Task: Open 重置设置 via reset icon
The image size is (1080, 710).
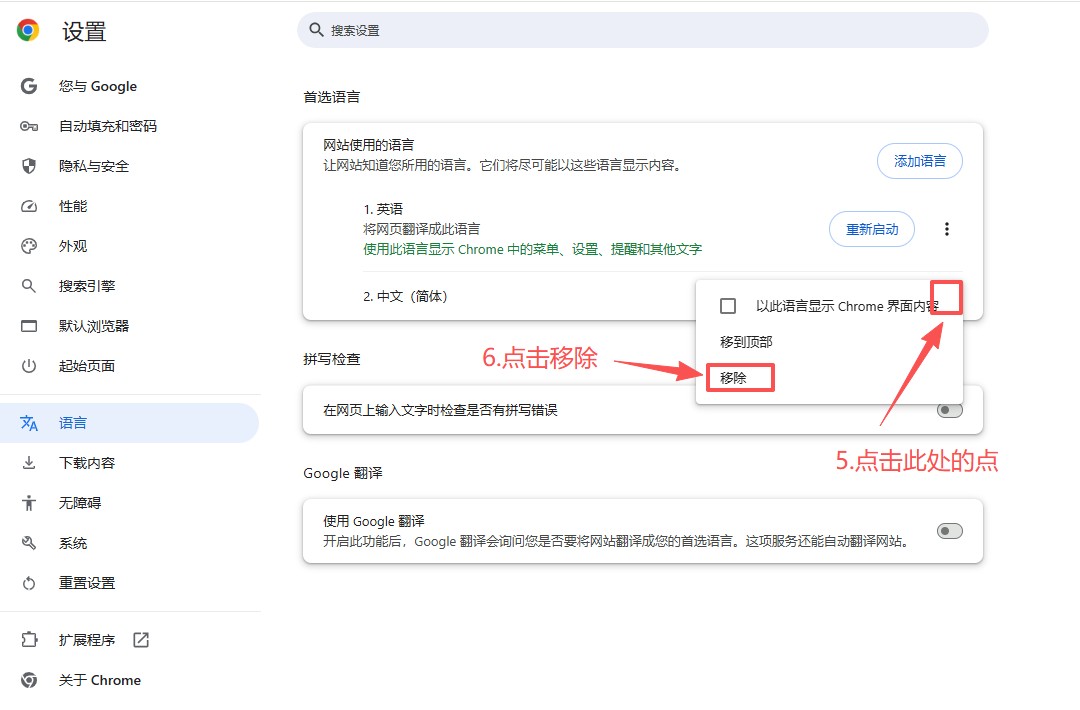Action: pyautogui.click(x=28, y=582)
